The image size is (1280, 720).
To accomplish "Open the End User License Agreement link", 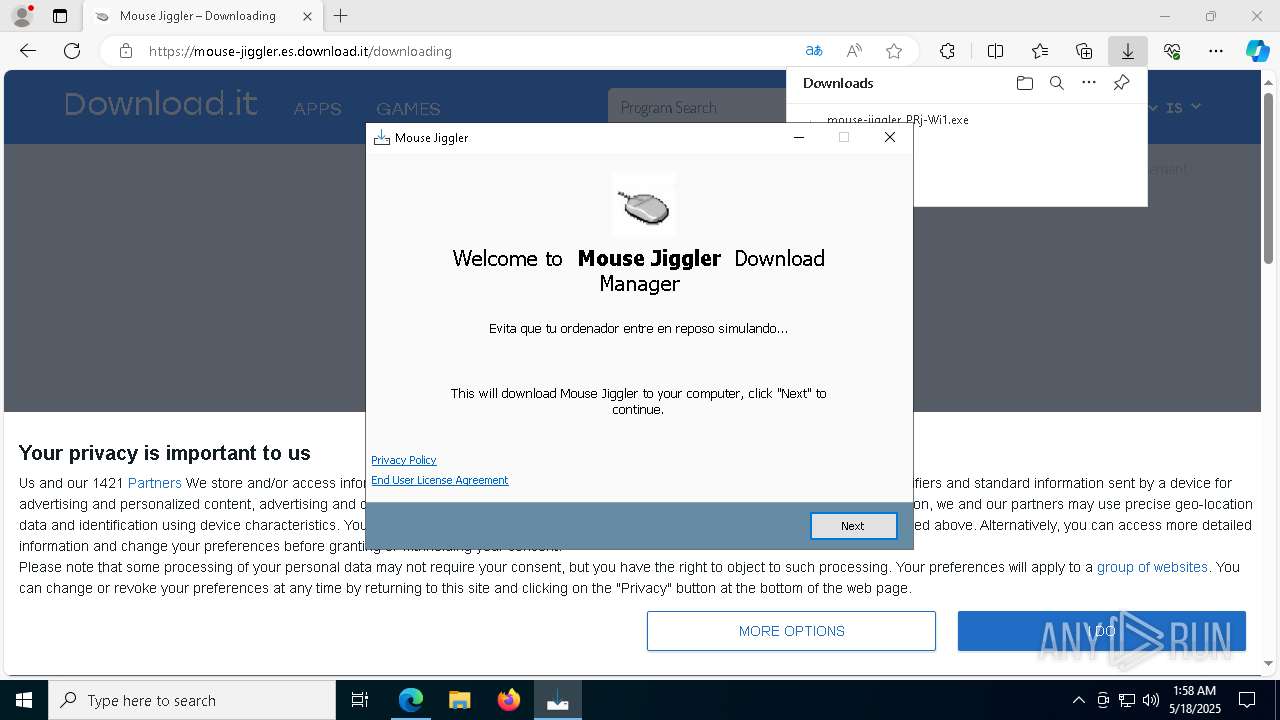I will click(x=440, y=480).
